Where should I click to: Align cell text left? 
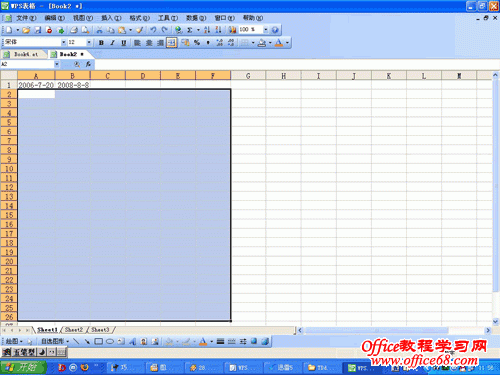(x=137, y=42)
